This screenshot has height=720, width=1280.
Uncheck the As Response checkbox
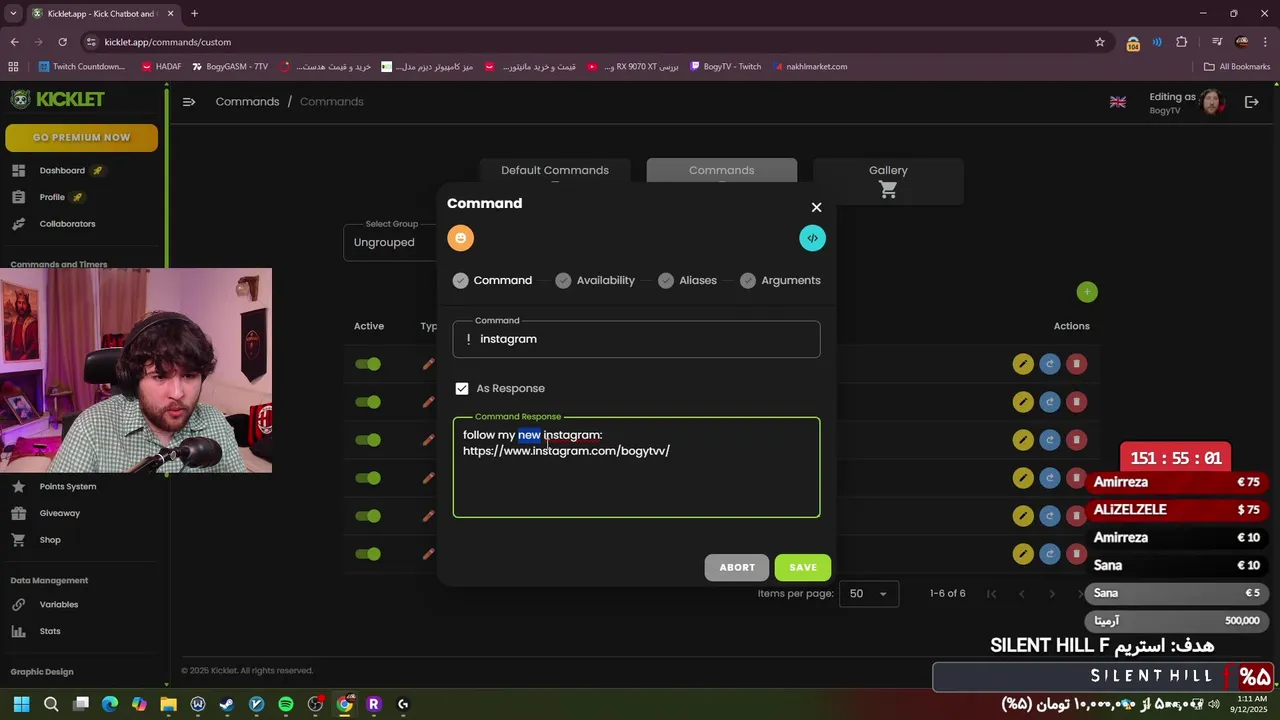click(x=461, y=388)
